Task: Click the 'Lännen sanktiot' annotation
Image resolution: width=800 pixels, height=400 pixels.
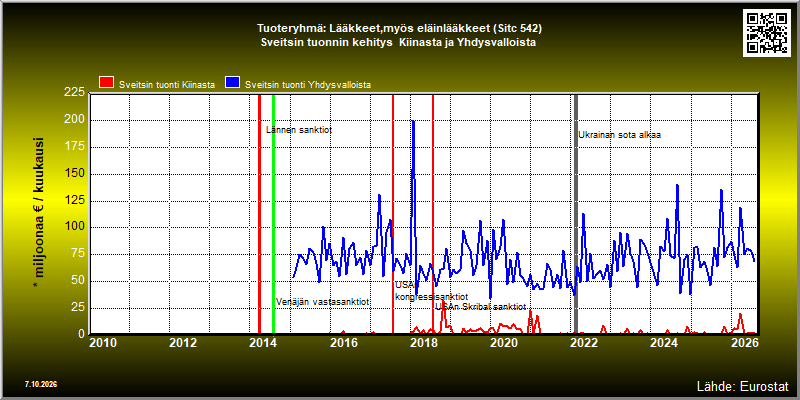Action: [x=299, y=130]
